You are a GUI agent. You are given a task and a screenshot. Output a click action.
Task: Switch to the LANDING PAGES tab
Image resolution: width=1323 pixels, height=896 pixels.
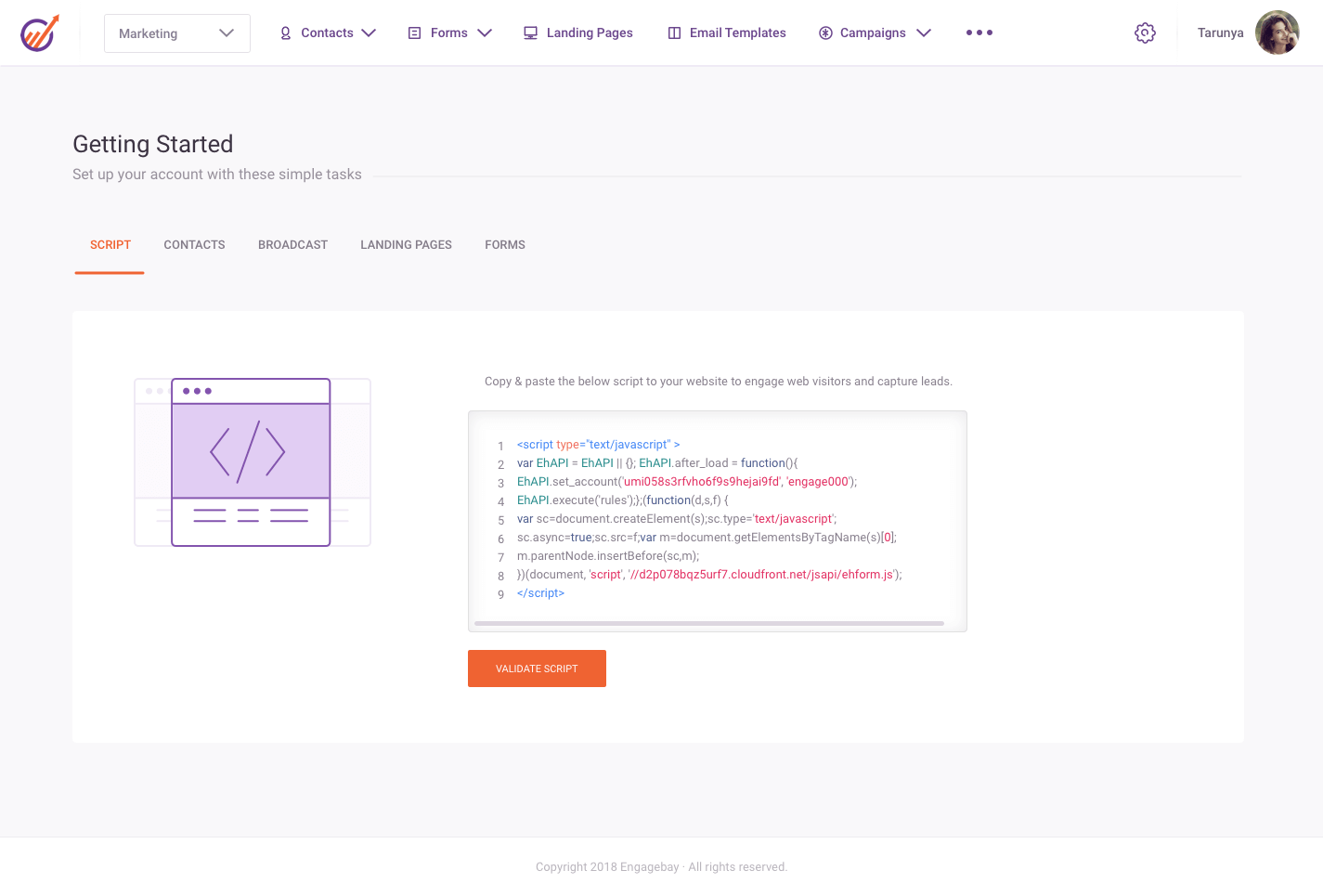tap(406, 245)
